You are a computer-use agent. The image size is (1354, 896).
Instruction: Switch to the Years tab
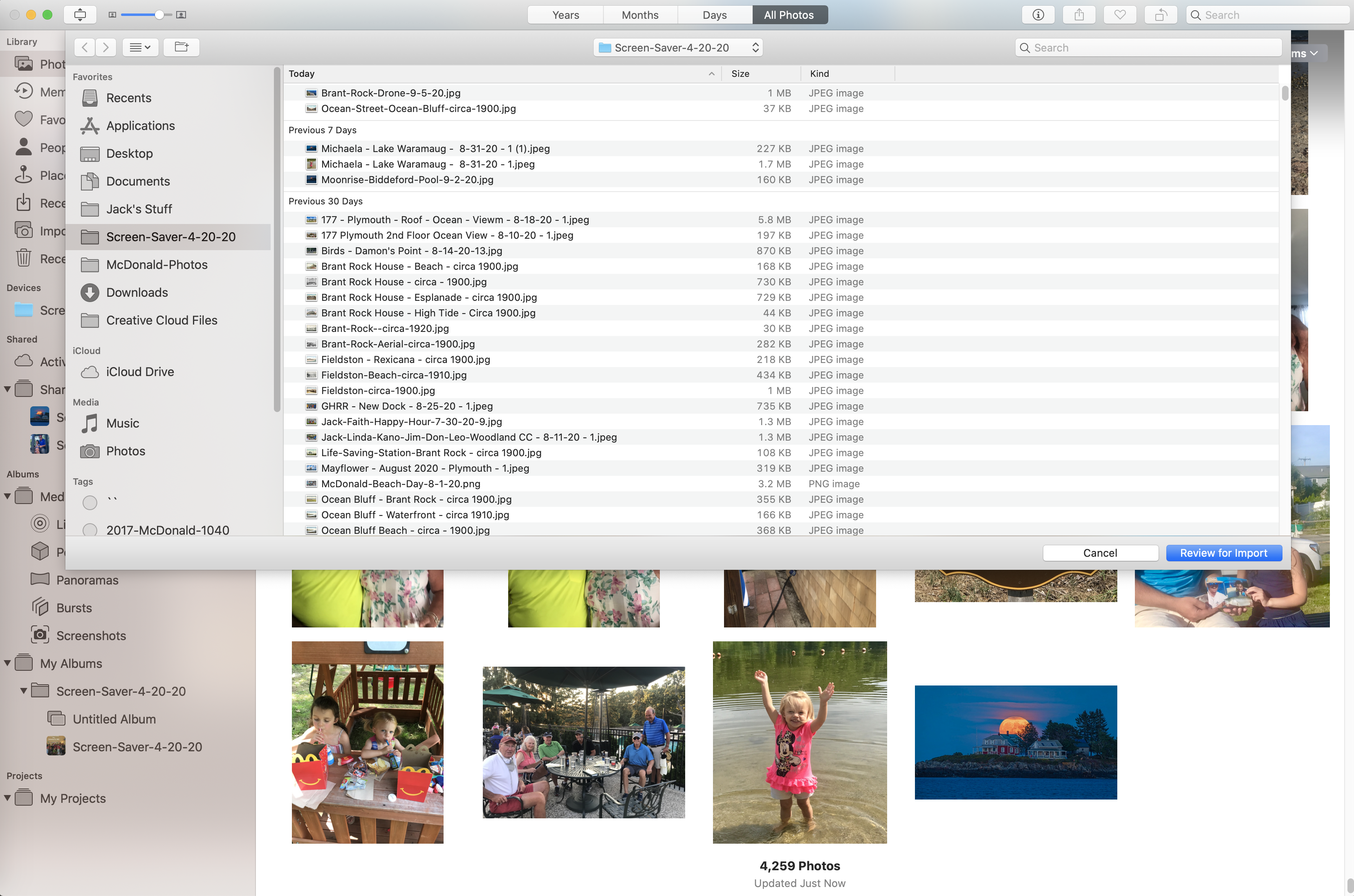tap(565, 15)
